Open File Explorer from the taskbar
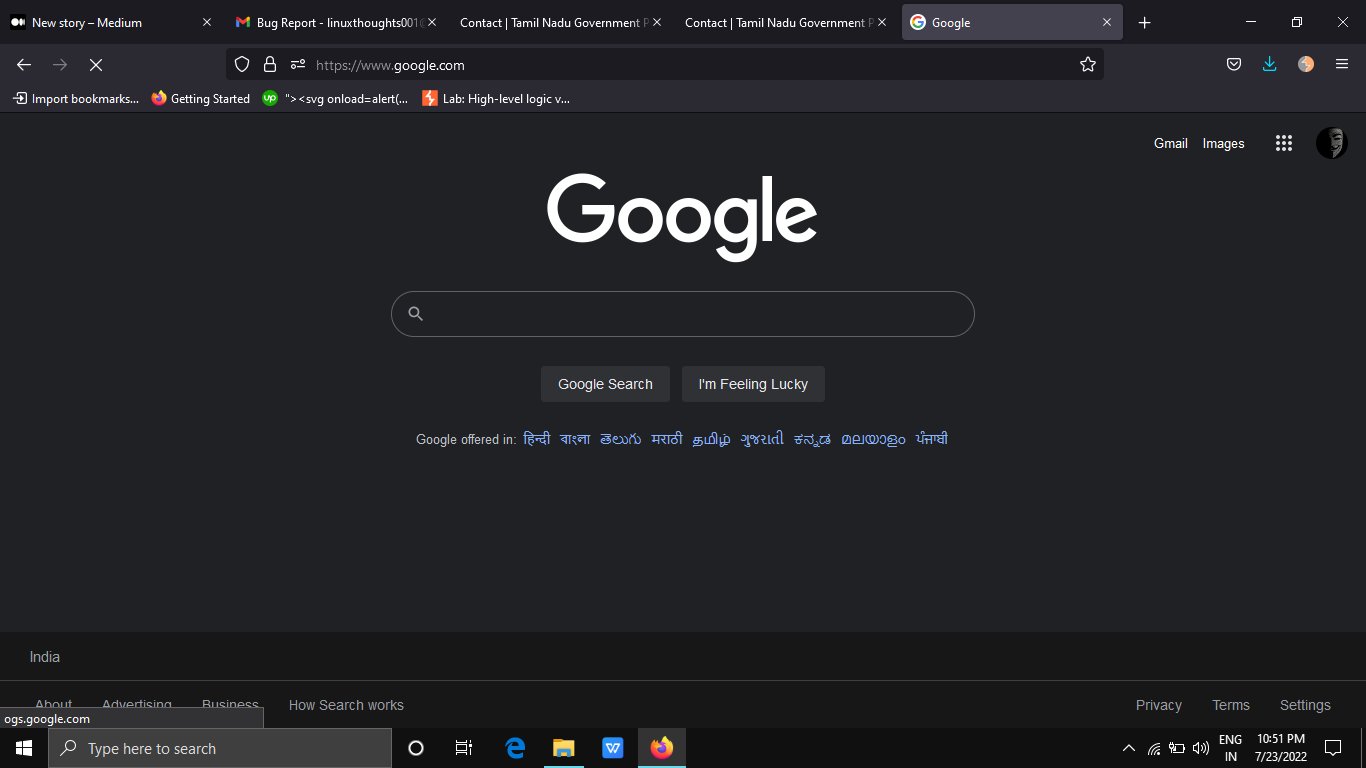Image resolution: width=1366 pixels, height=768 pixels. [x=564, y=748]
